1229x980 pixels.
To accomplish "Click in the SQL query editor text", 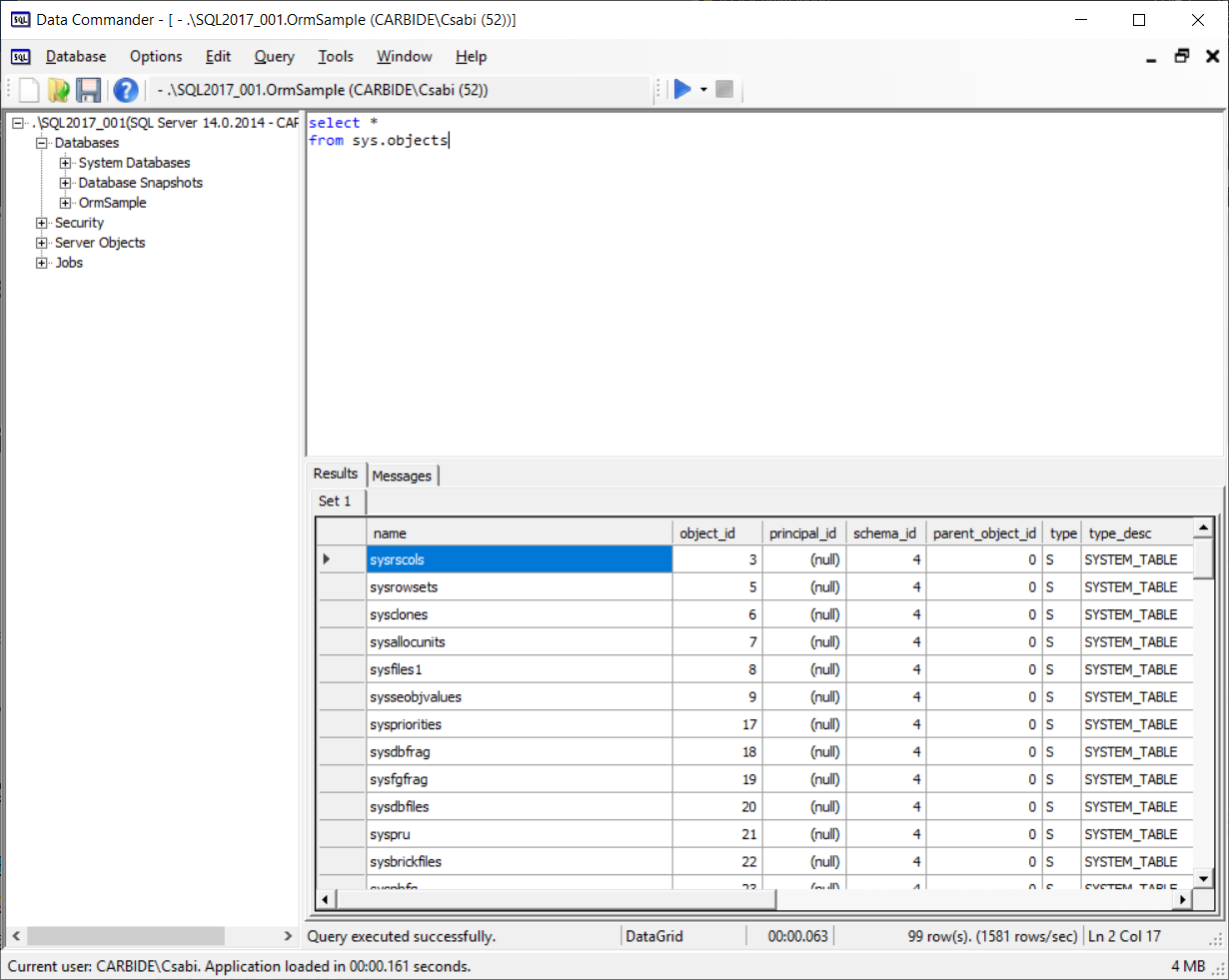I will pyautogui.click(x=379, y=132).
